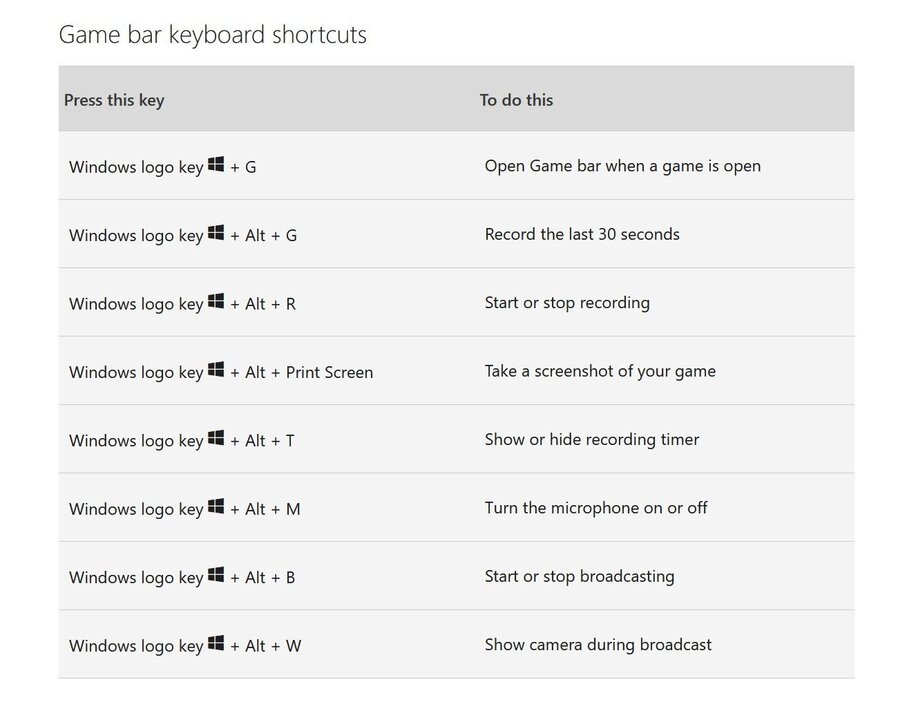The height and width of the screenshot is (720, 898).
Task: Click the "Show camera during broadcast" description
Action: click(598, 645)
